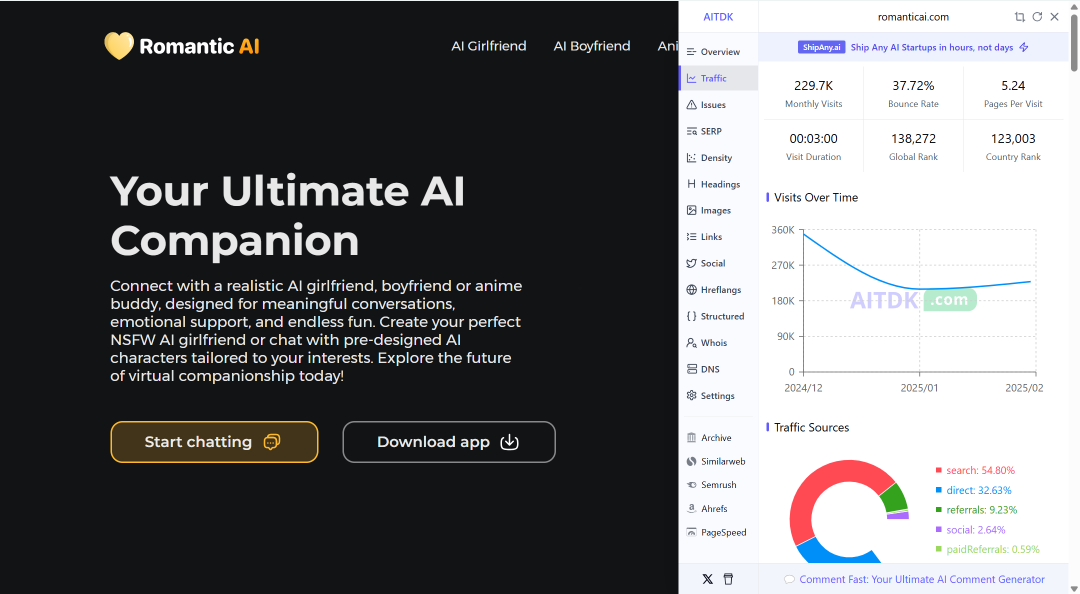Click the red search legend swatch
Screen dimensions: 1080x594
pyautogui.click(x=938, y=470)
